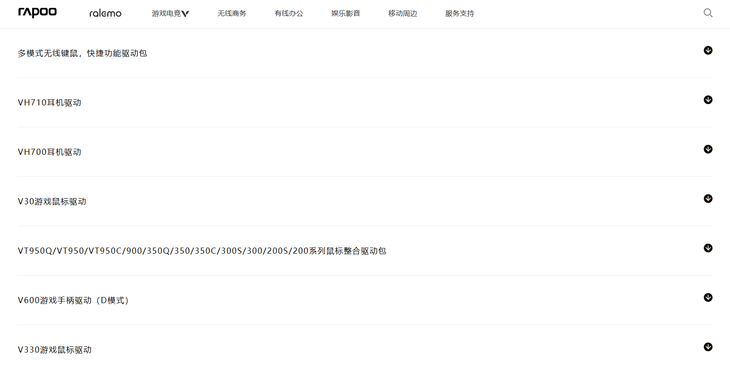Viewport: 730px width, 374px height.
Task: Open the 移动周边 menu
Action: (403, 14)
